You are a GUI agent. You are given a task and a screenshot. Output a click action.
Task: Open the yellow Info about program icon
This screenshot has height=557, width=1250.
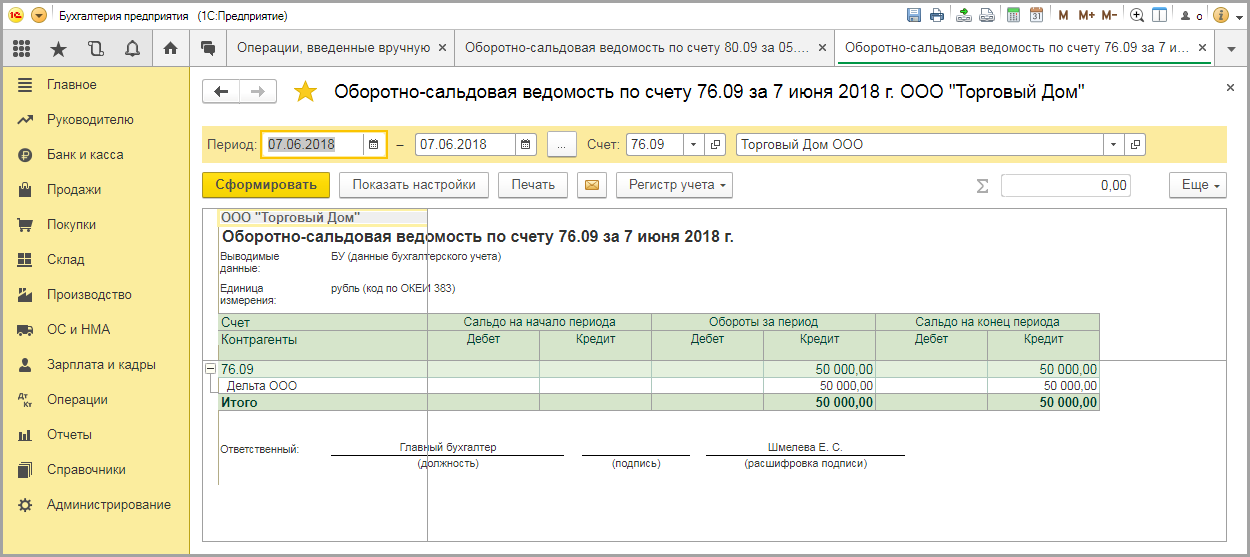(x=1219, y=15)
